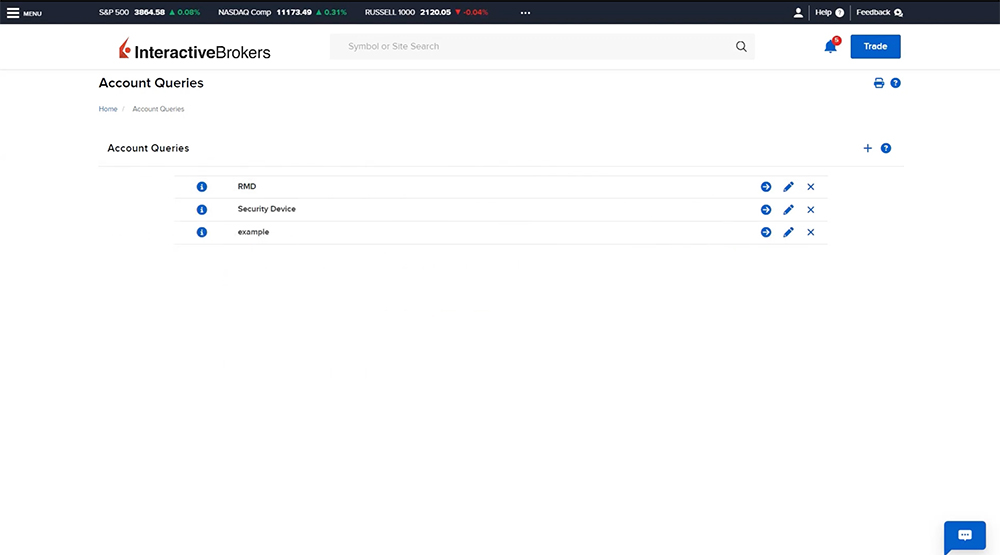
Task: Click the Feedback link
Action: click(879, 13)
